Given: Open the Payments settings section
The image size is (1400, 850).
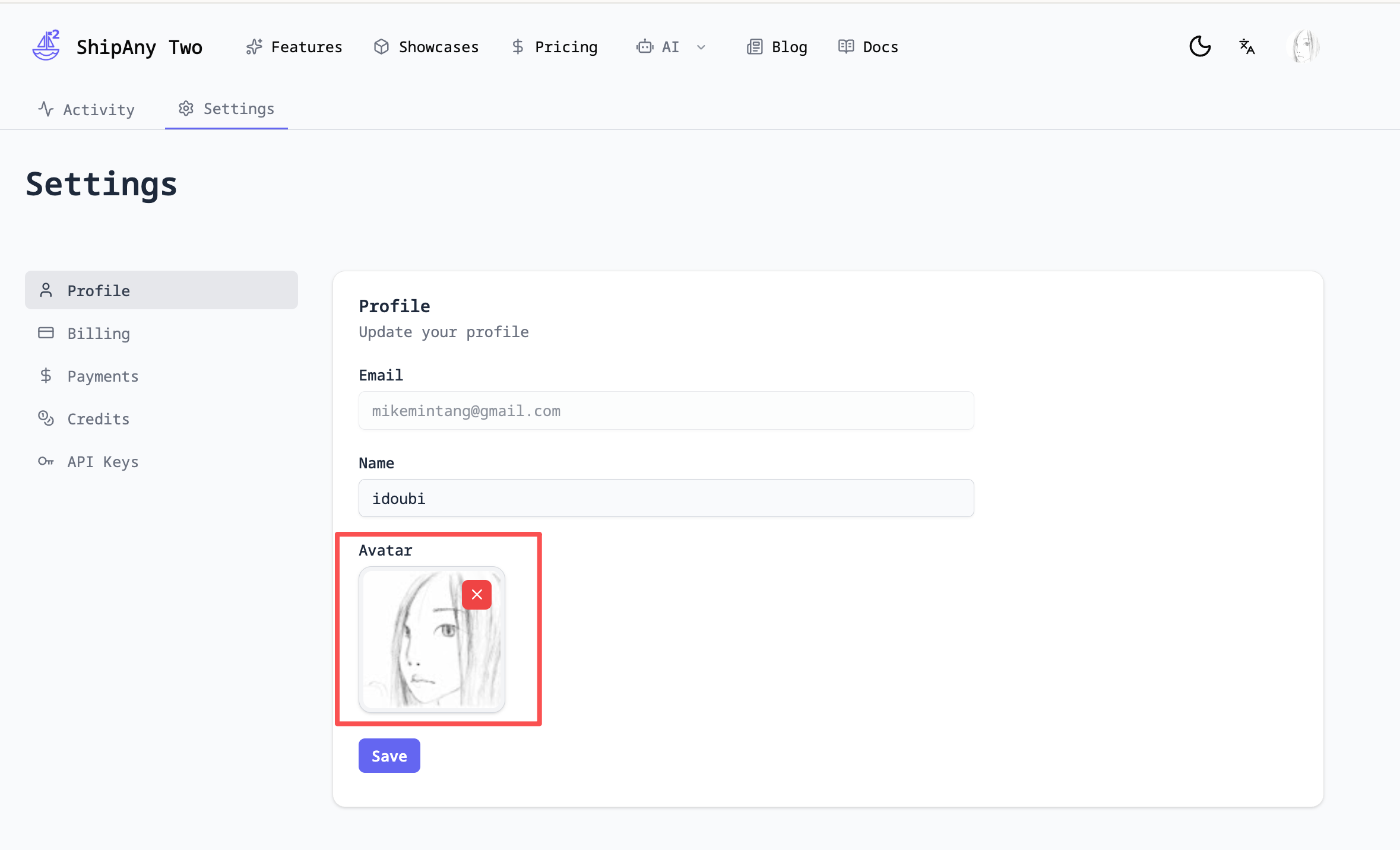Looking at the screenshot, I should 102,376.
